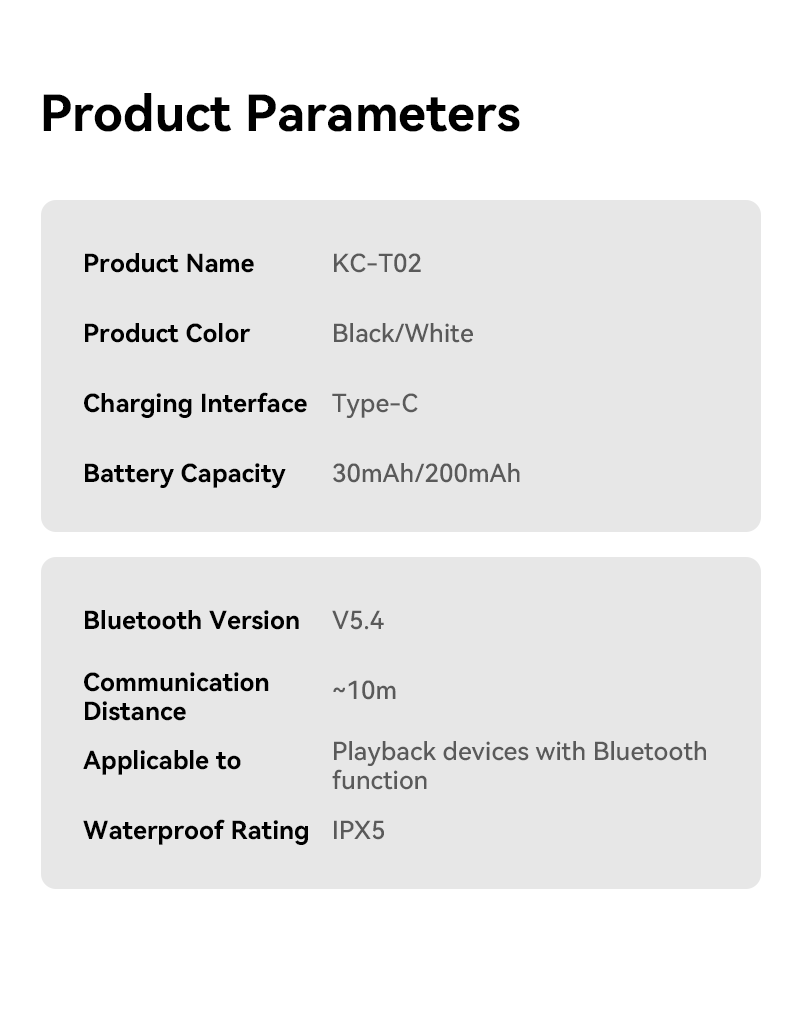The height and width of the screenshot is (1018, 800).
Task: Select the Charging Interface label
Action: click(x=195, y=404)
